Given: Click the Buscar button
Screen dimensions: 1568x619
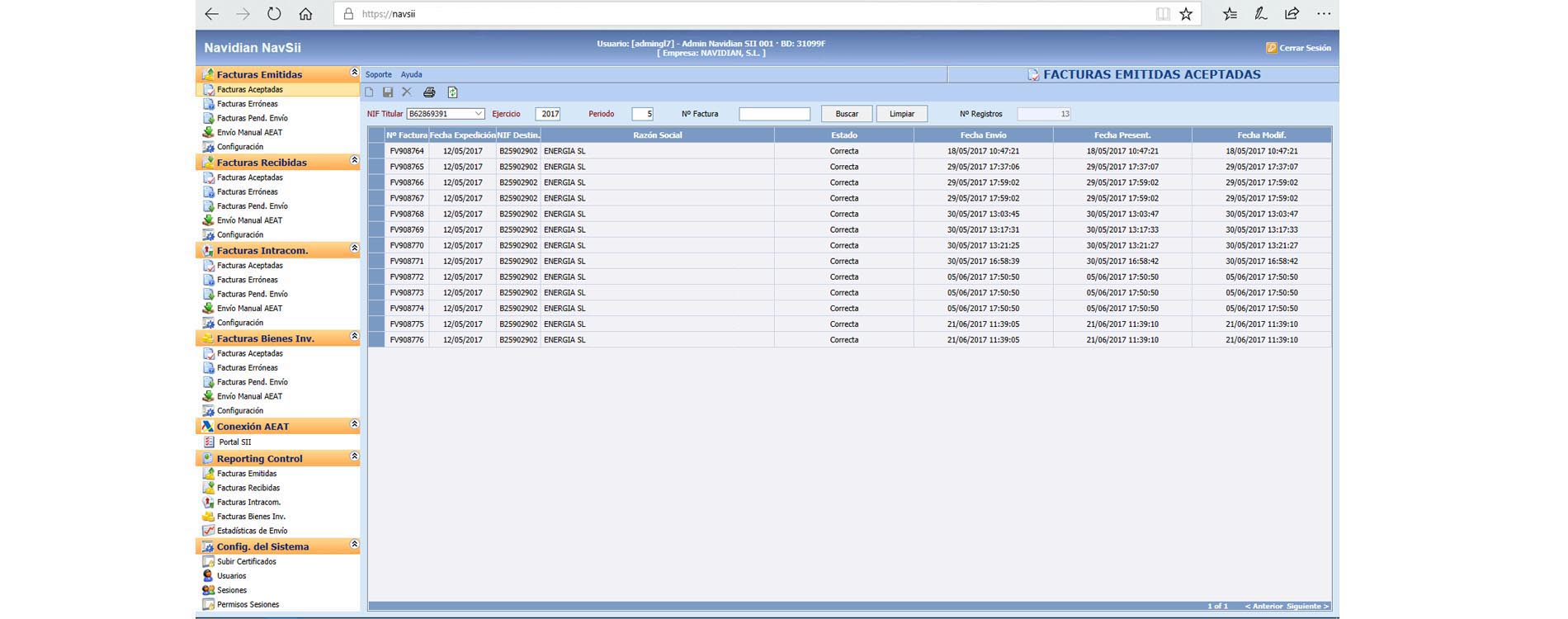Looking at the screenshot, I should point(846,114).
